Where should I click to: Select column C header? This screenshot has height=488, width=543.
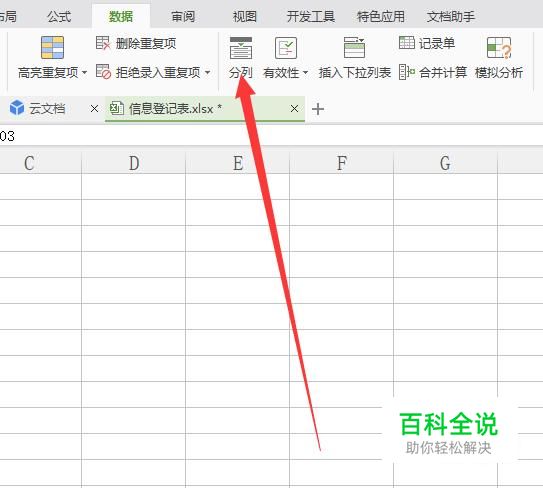(x=40, y=163)
